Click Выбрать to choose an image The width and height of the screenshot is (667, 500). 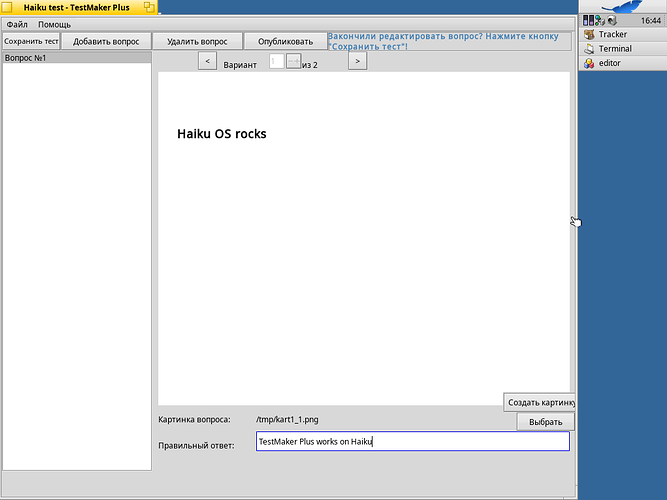click(546, 422)
